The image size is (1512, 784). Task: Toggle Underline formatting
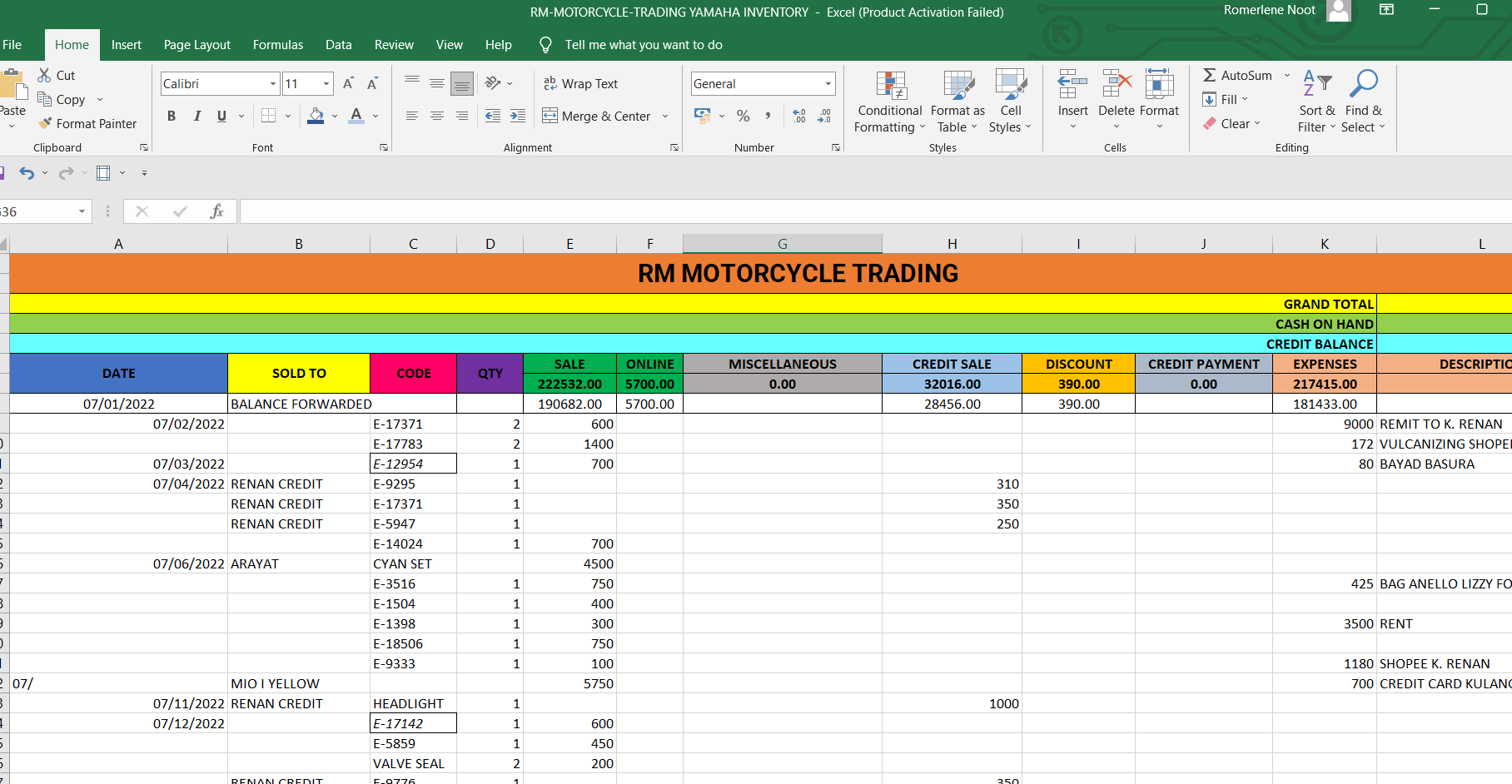click(221, 116)
